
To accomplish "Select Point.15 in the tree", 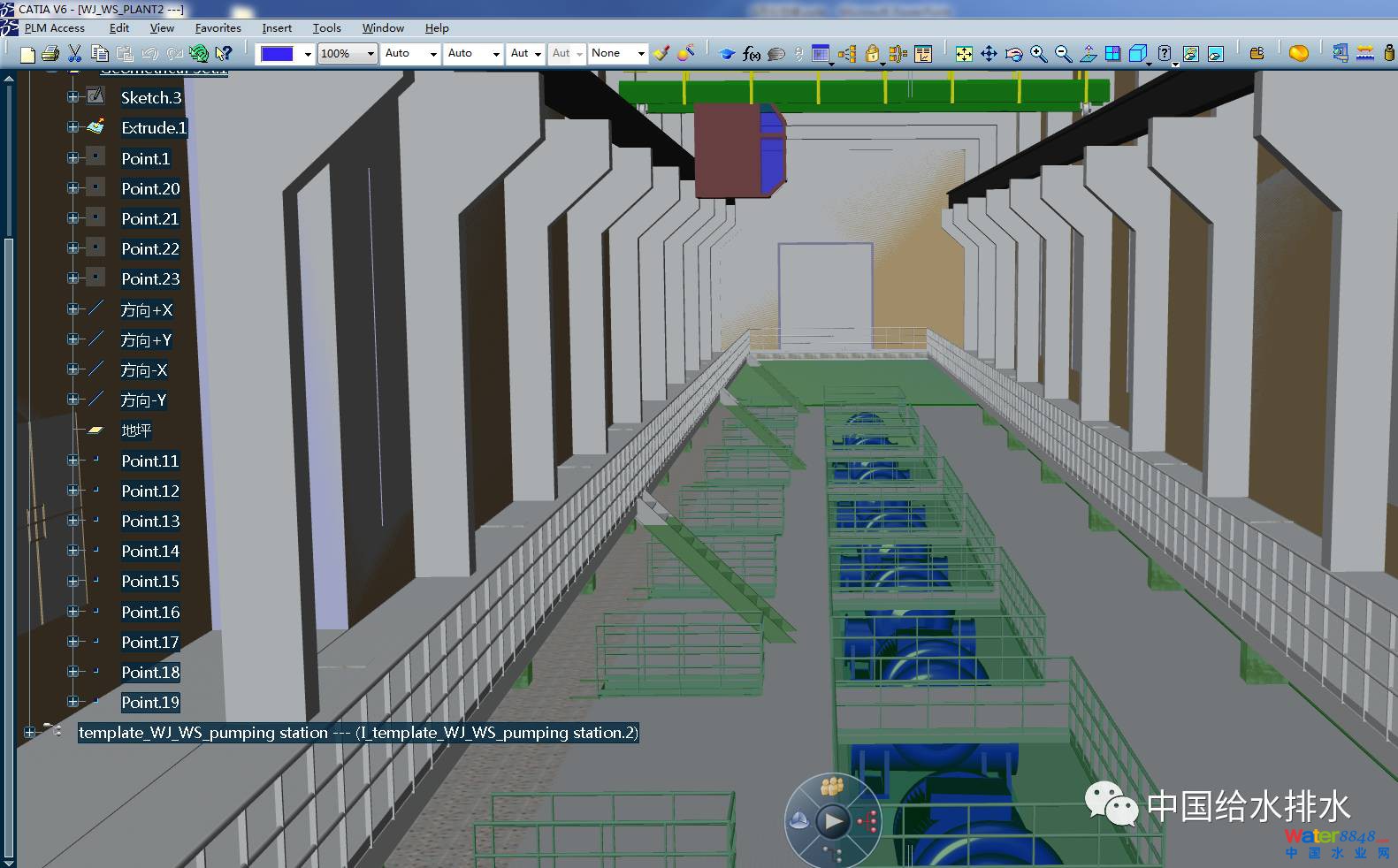I will click(150, 582).
